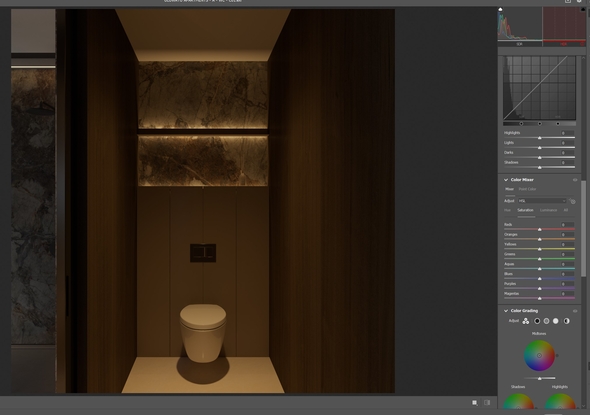The image size is (590, 415).
Task: Open the Point Color tab
Action: coord(527,189)
